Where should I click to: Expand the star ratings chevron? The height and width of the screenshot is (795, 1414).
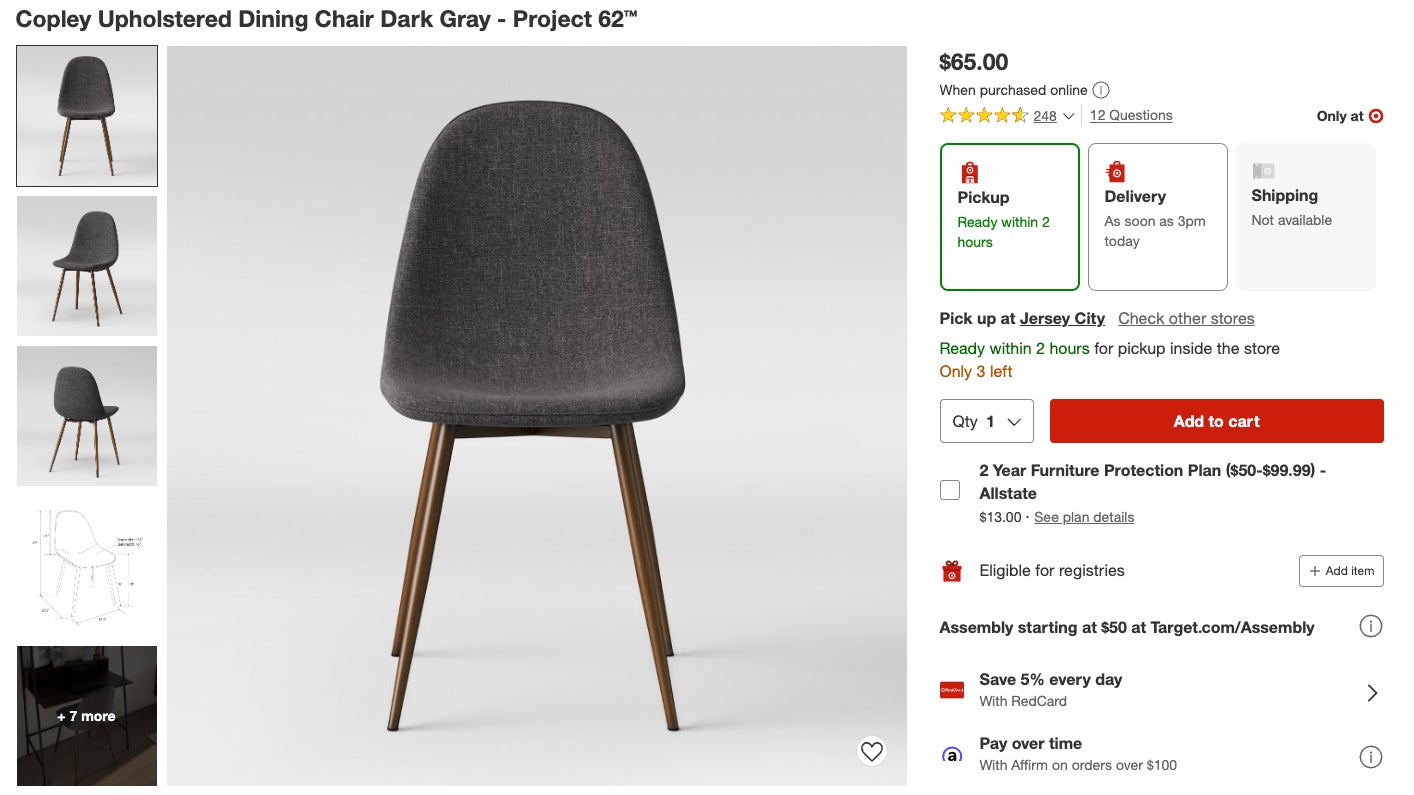pos(1069,116)
